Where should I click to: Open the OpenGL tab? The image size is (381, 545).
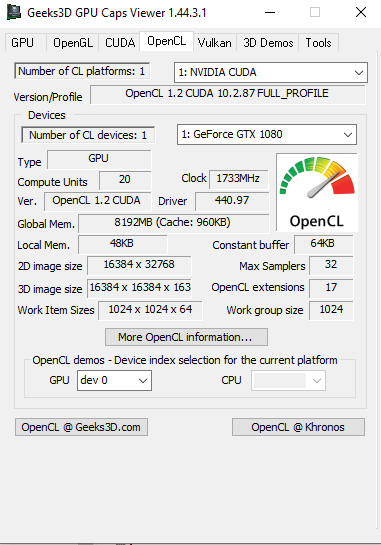pyautogui.click(x=73, y=43)
